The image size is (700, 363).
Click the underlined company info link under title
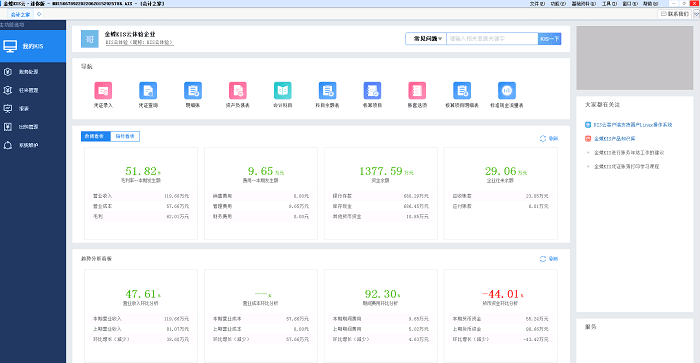tap(139, 42)
